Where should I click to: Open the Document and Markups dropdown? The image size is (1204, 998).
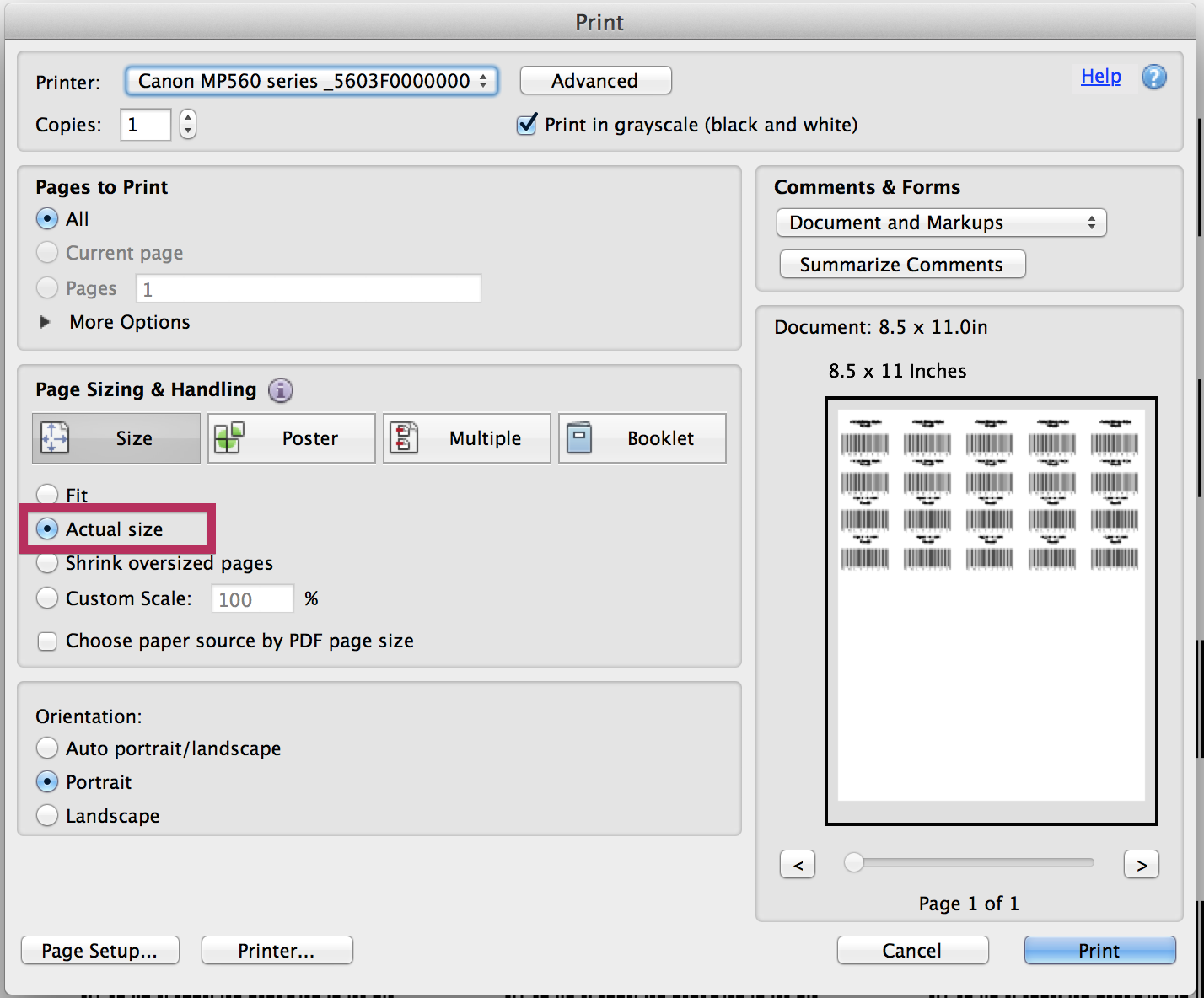click(940, 223)
